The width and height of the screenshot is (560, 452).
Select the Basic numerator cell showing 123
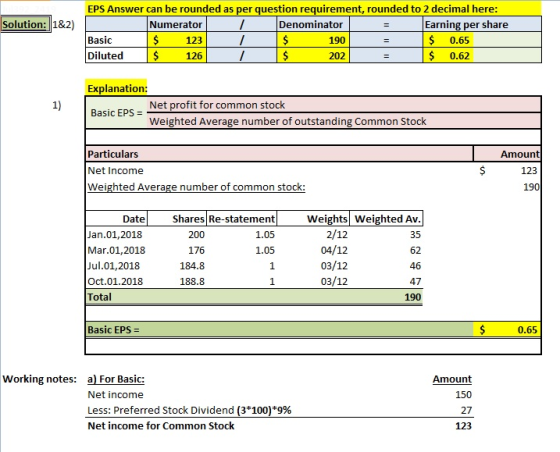177,40
